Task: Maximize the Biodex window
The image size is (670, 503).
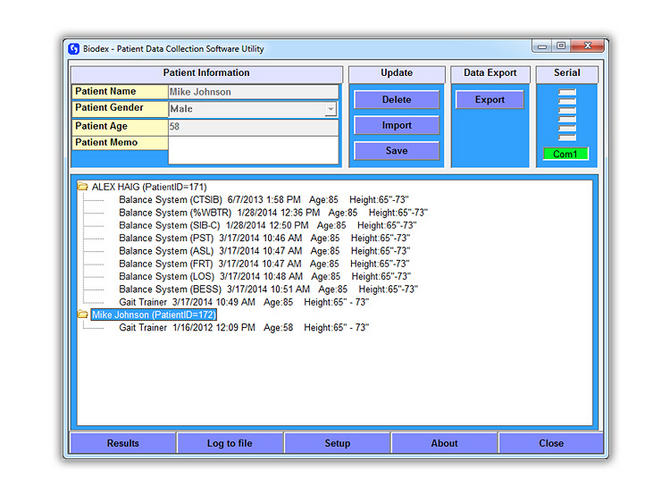Action: pyautogui.click(x=561, y=46)
